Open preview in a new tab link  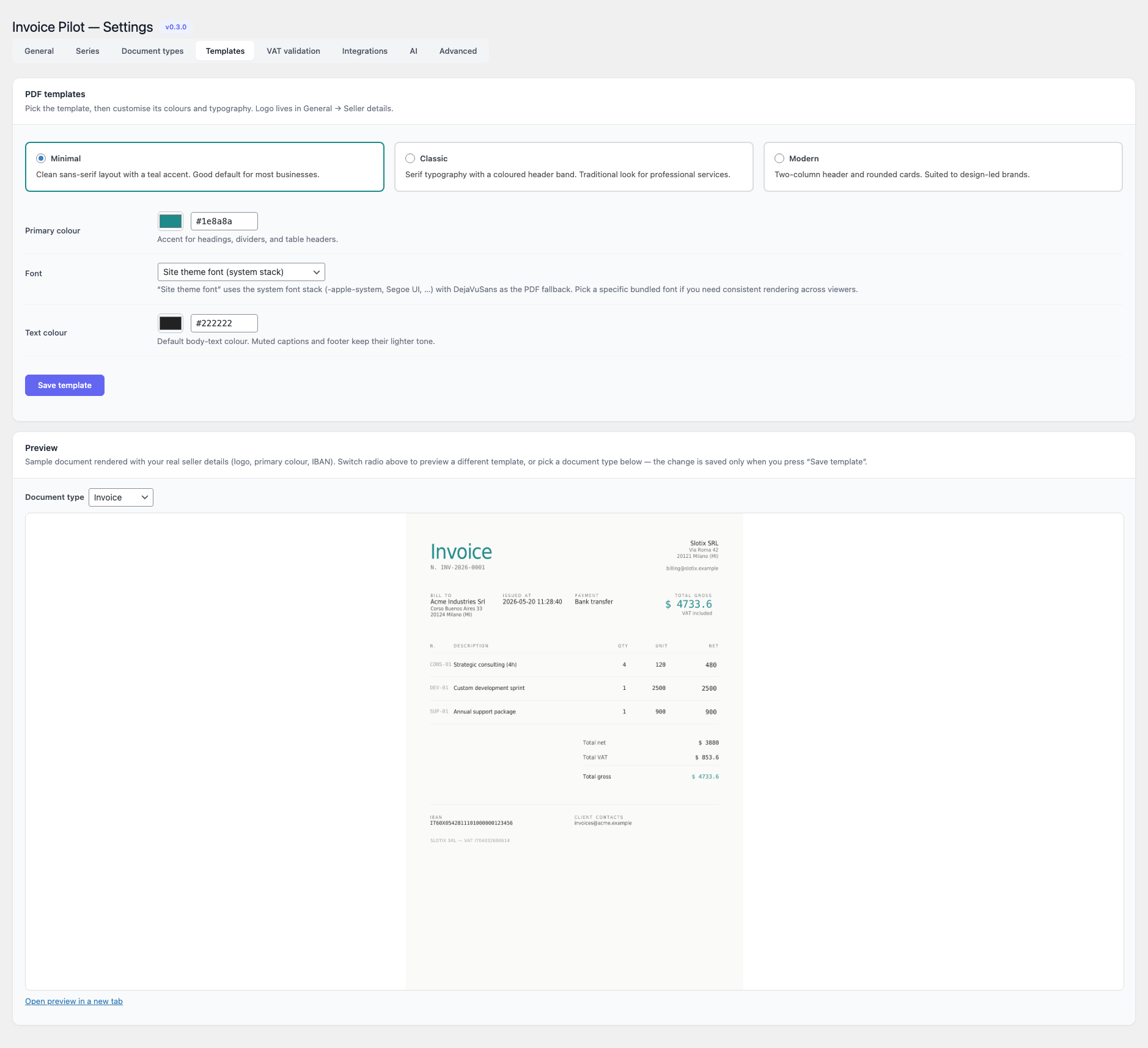pos(74,1001)
